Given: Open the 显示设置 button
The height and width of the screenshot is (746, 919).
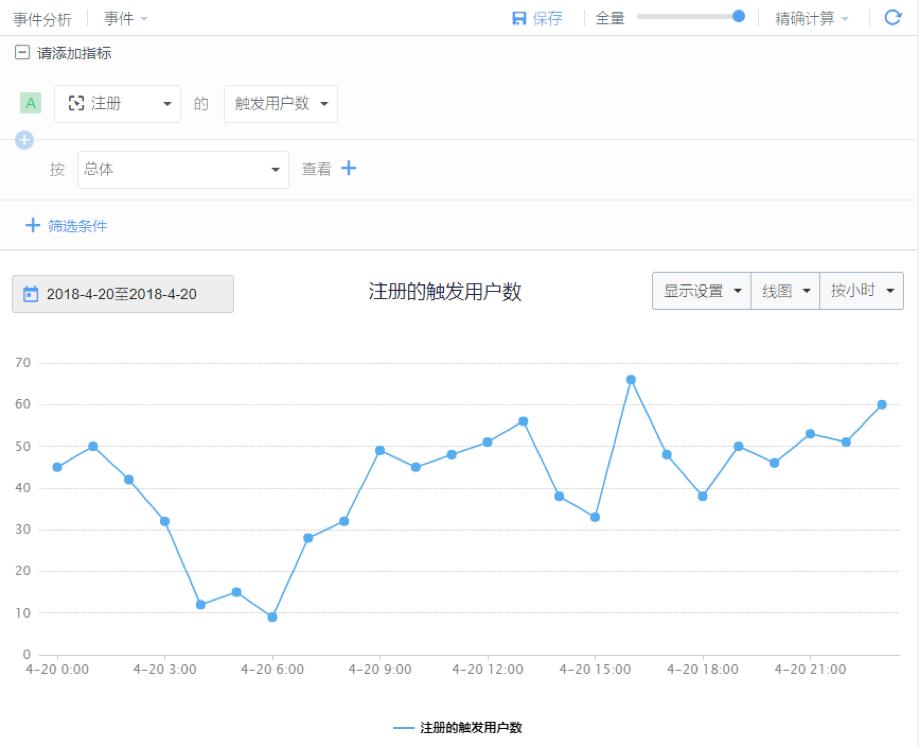Looking at the screenshot, I should click(701, 291).
